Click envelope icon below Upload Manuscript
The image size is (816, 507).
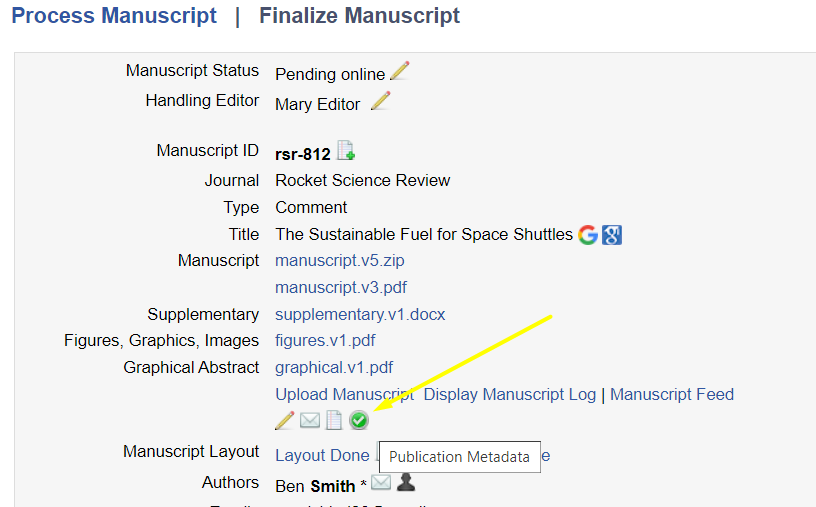[310, 421]
